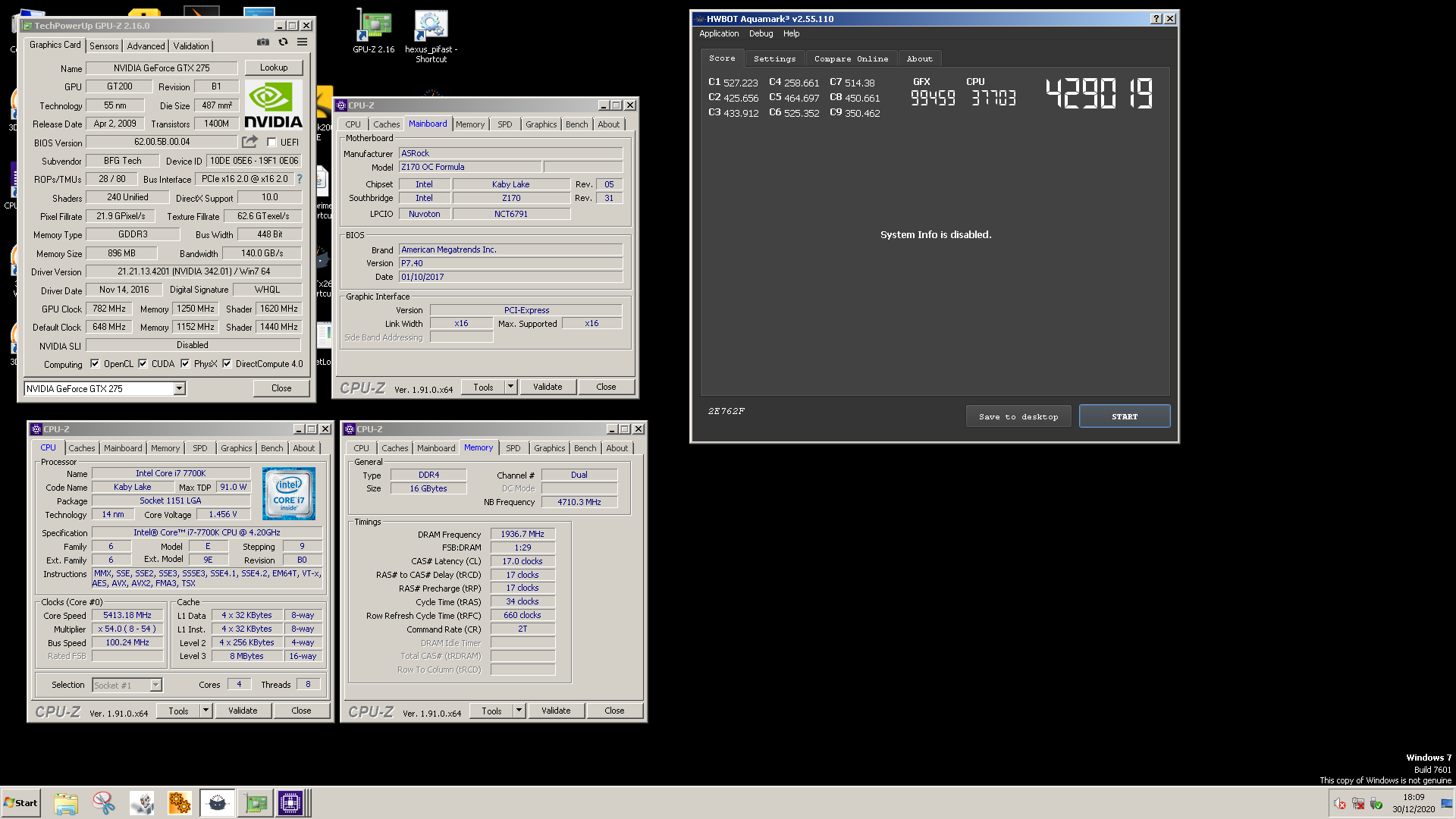
Task: Open the Caches tab in CPU tab CPU-Z window
Action: (x=82, y=448)
